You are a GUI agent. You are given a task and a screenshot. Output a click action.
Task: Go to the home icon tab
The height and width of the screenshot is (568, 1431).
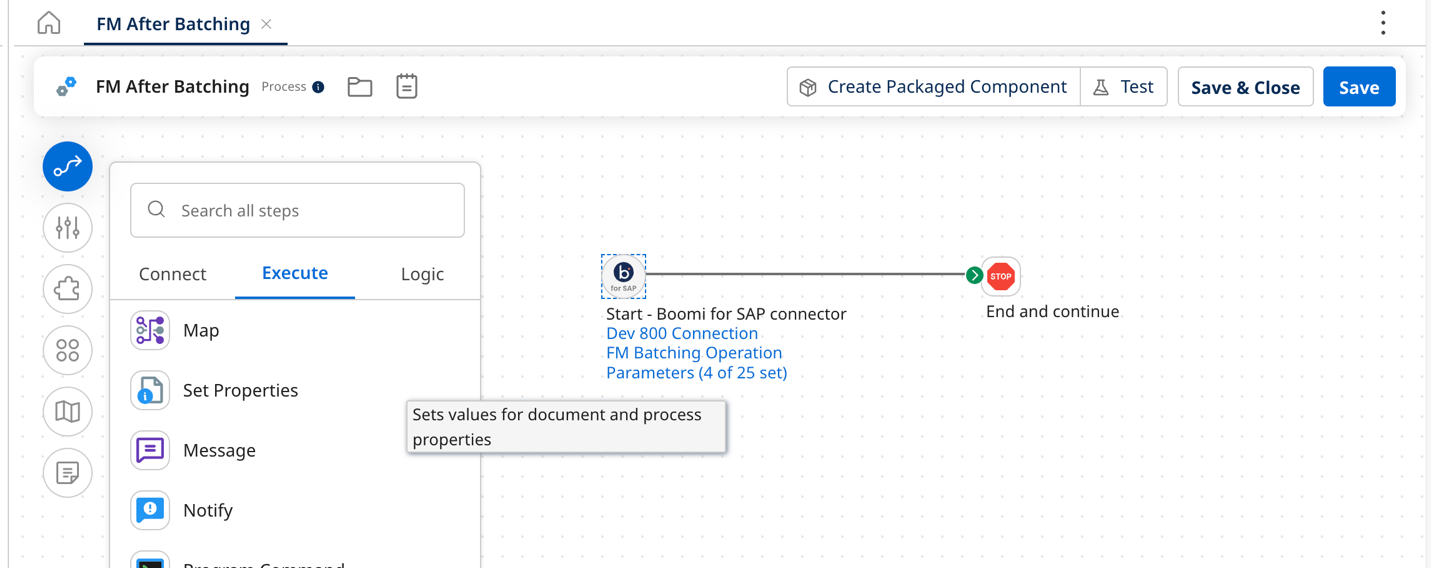49,22
